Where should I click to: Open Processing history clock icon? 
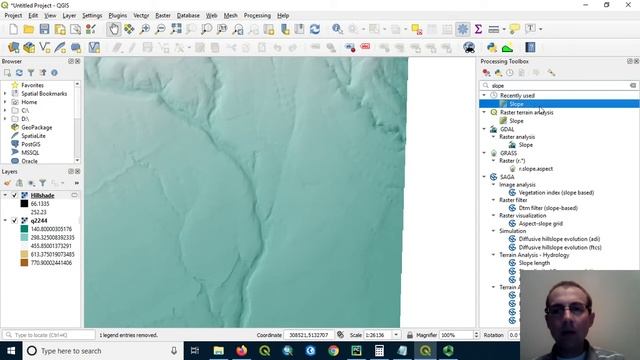510,73
